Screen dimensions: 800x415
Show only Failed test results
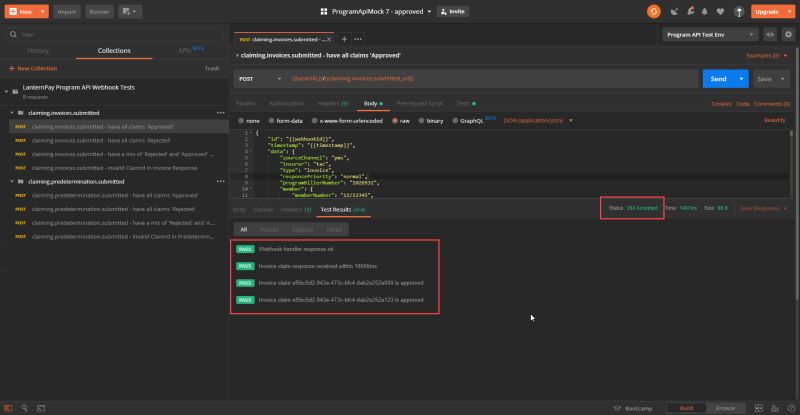click(x=334, y=230)
